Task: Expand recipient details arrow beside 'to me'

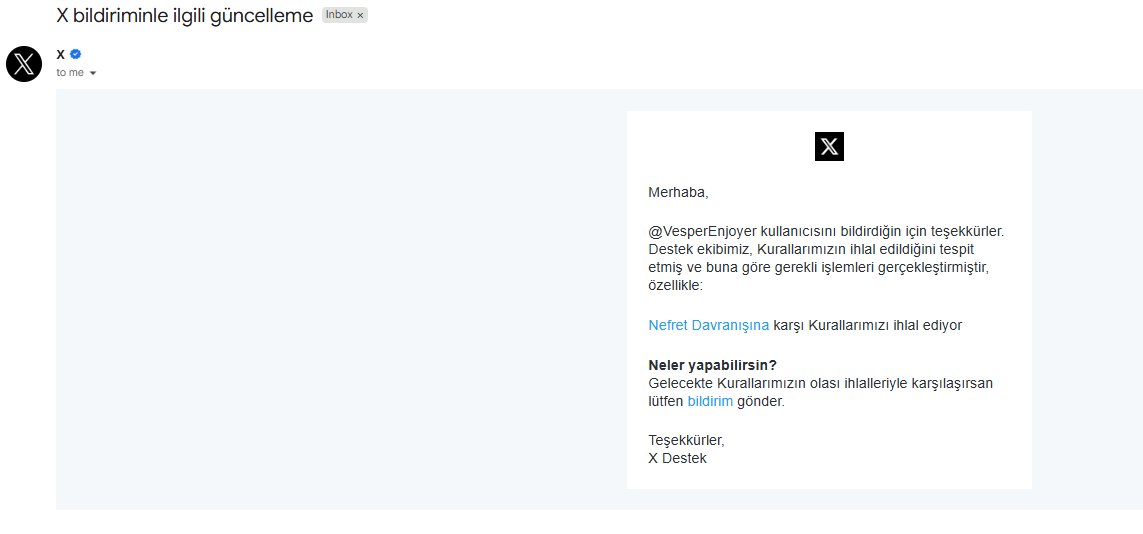Action: point(93,73)
